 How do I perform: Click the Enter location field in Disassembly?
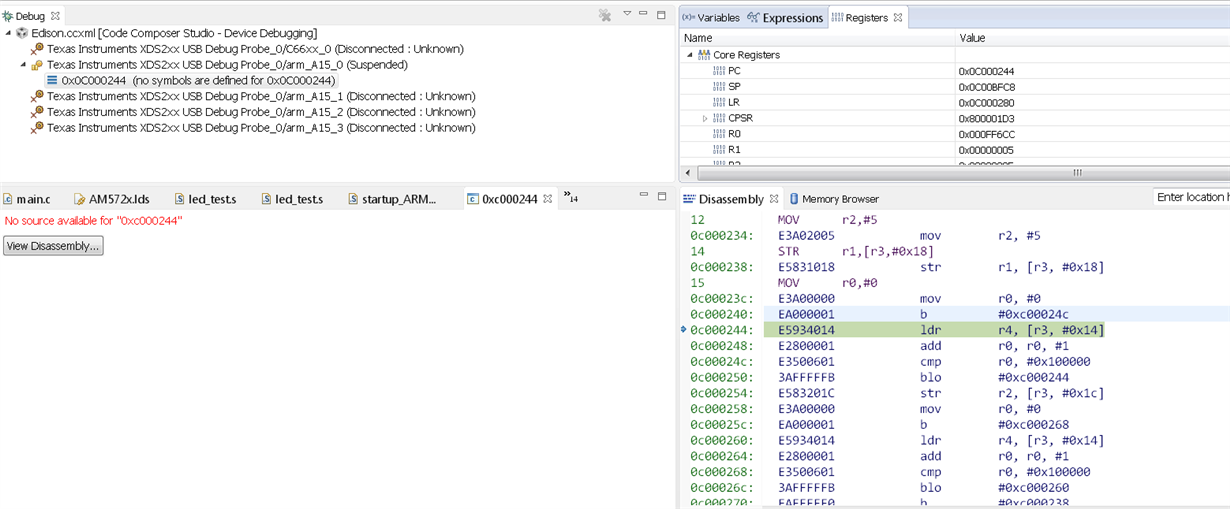click(1192, 197)
